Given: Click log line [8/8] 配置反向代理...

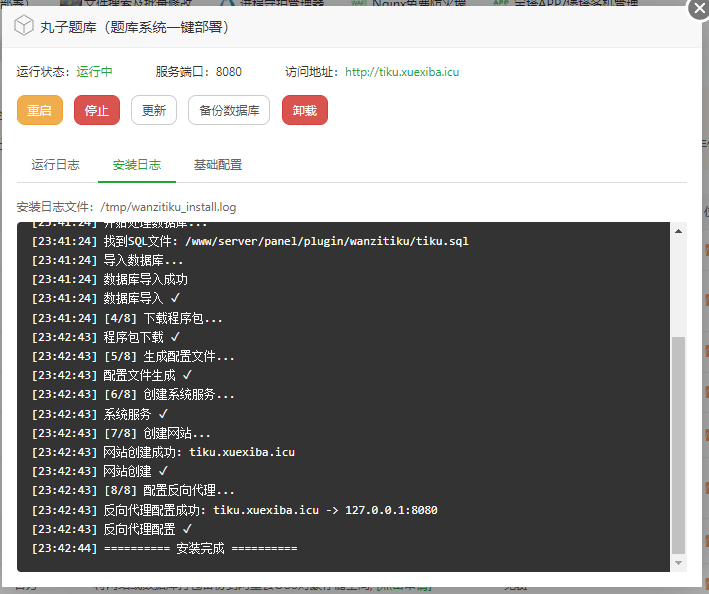Looking at the screenshot, I should click(133, 490).
